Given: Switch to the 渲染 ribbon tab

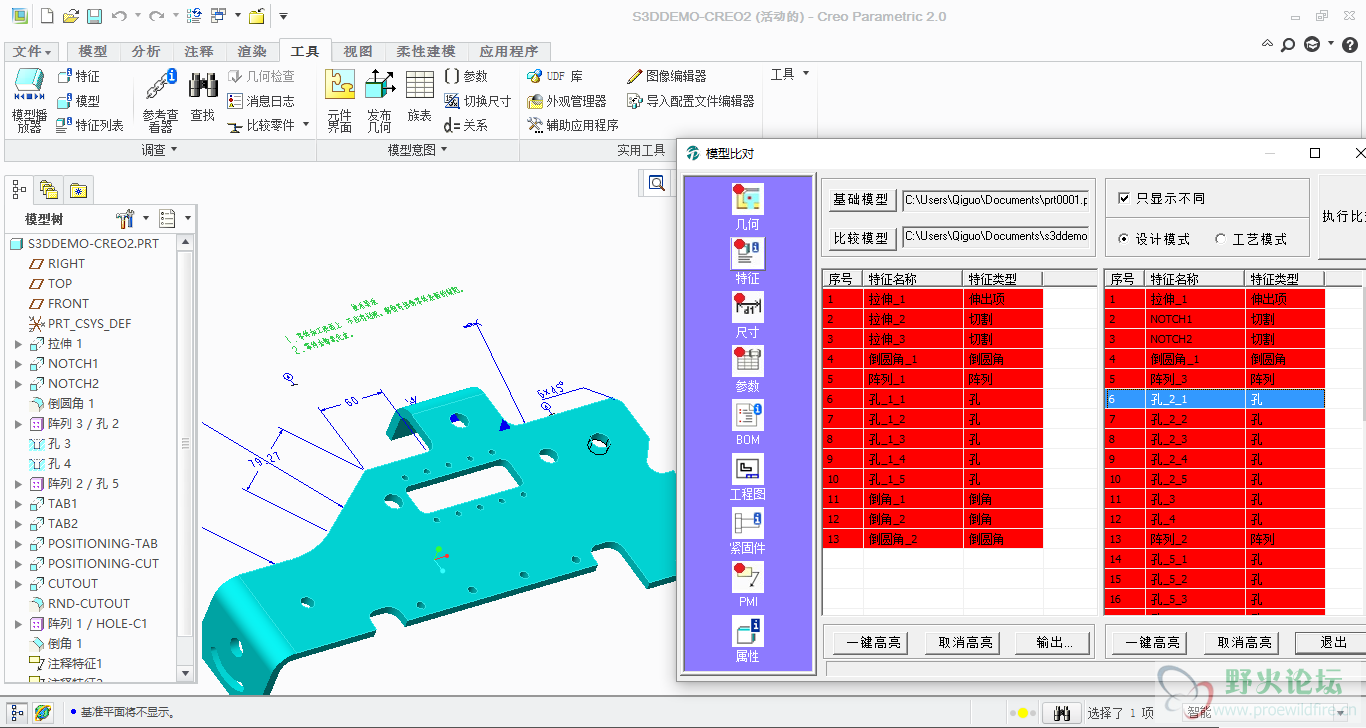Looking at the screenshot, I should pyautogui.click(x=252, y=51).
